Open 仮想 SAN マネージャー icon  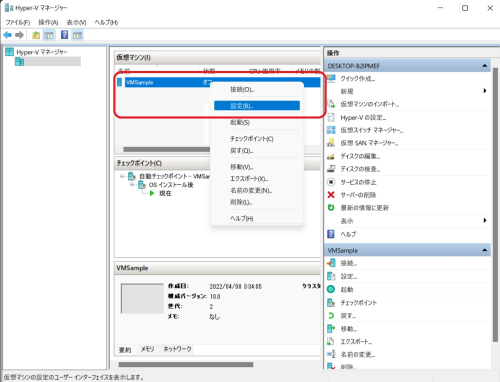(331, 143)
